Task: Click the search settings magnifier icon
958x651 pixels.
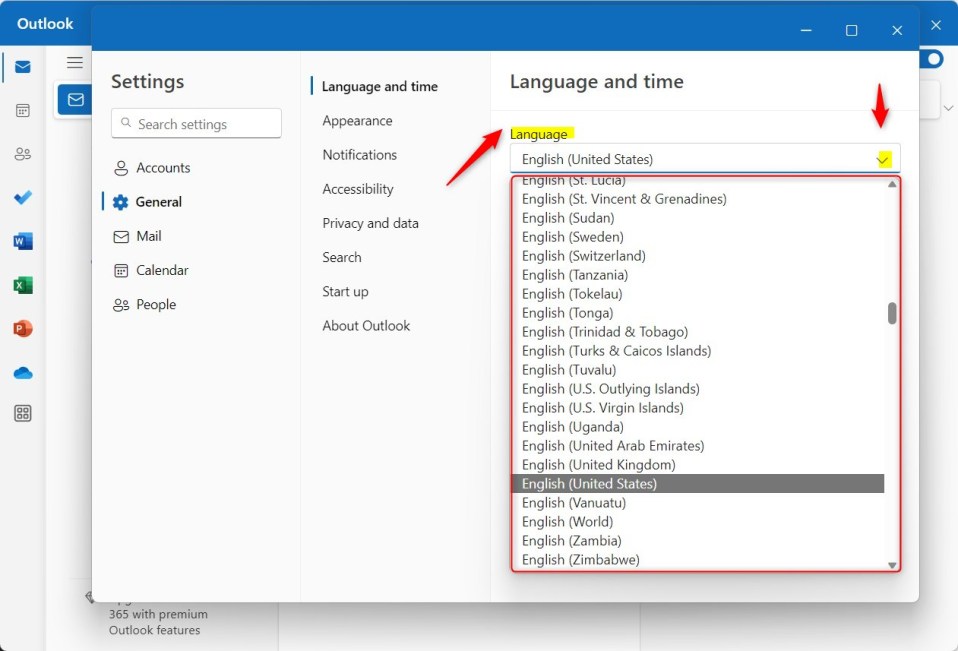Action: (126, 123)
